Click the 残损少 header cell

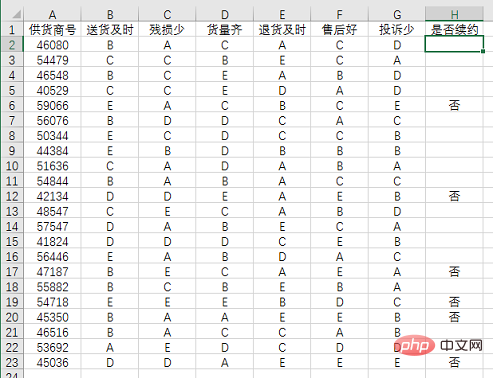click(x=167, y=30)
